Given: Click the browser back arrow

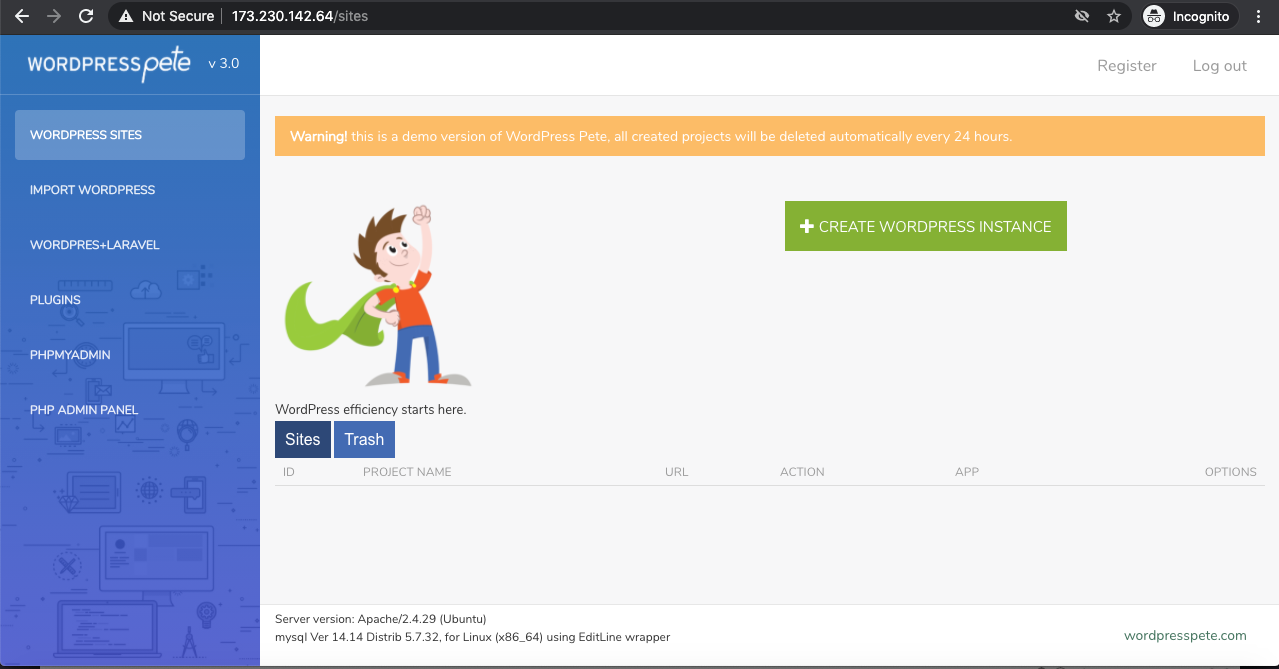Looking at the screenshot, I should pyautogui.click(x=21, y=16).
